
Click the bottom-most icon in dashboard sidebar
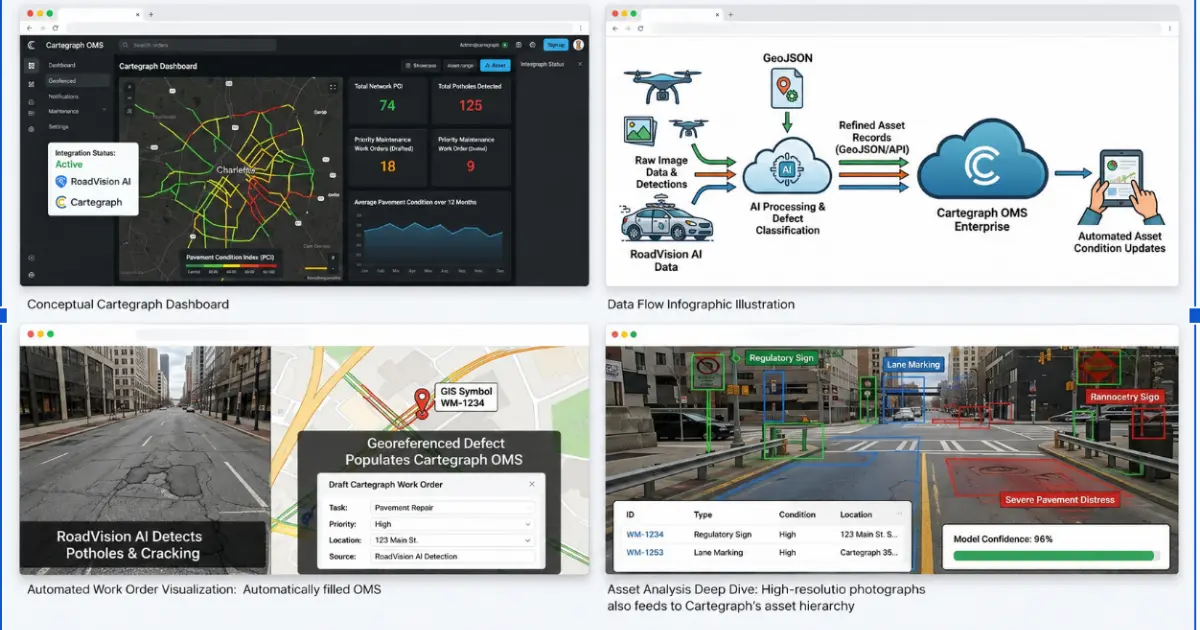click(31, 274)
